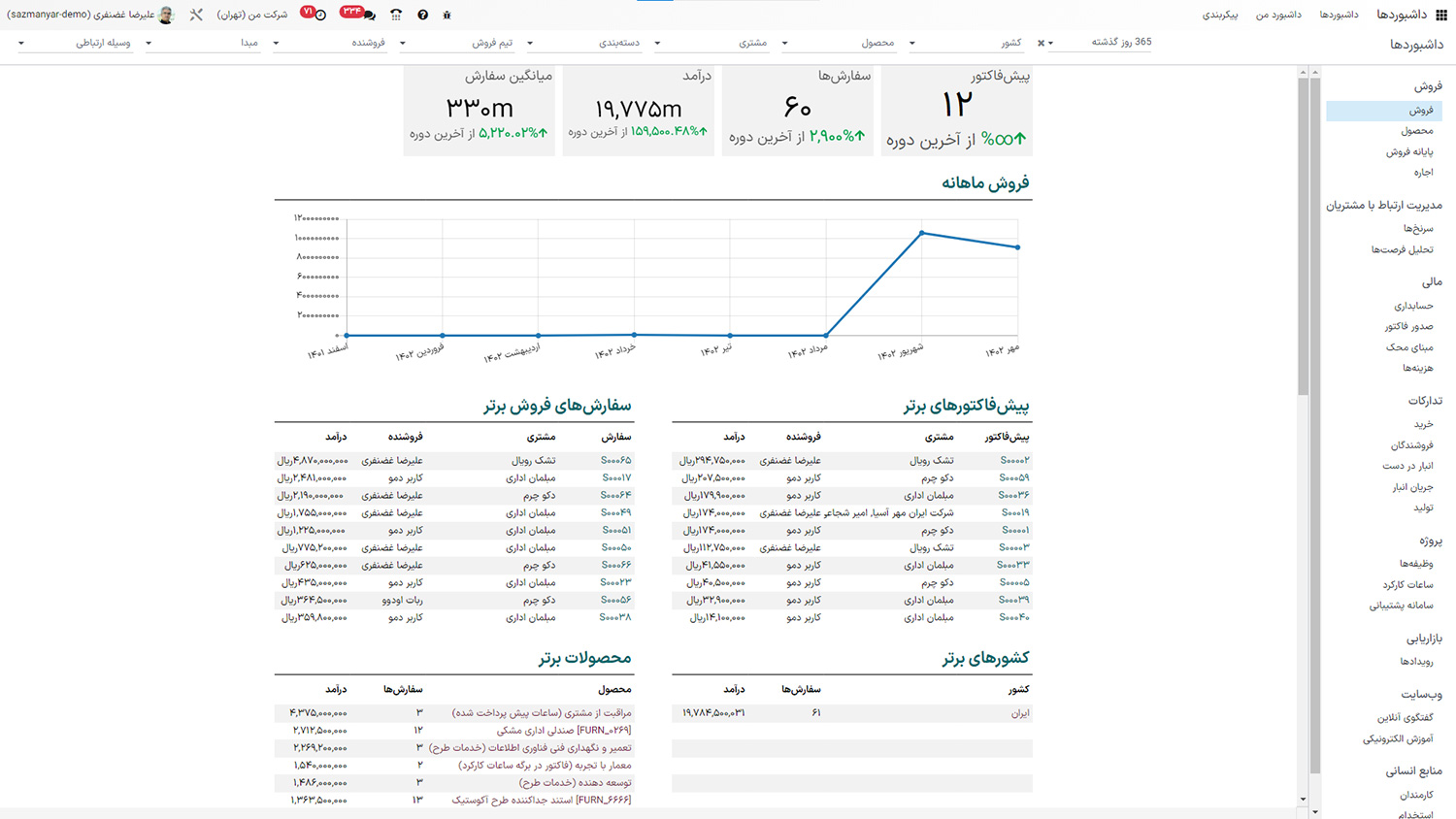Open the پیکربندی menu
This screenshot has width=1456, height=819.
click(x=1221, y=15)
